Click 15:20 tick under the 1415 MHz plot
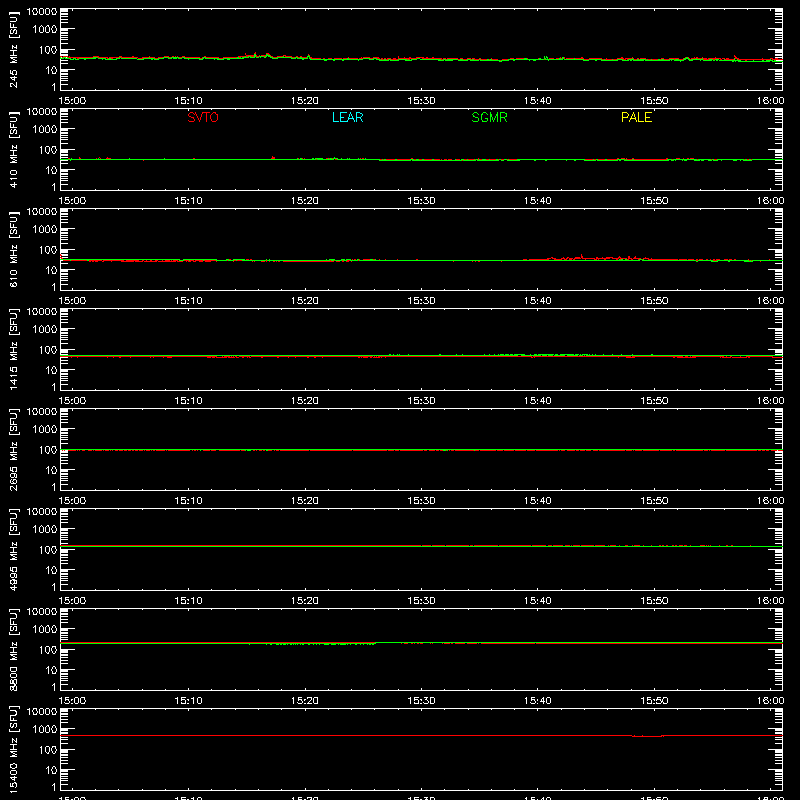Screen dimensions: 800x800 click(x=305, y=401)
